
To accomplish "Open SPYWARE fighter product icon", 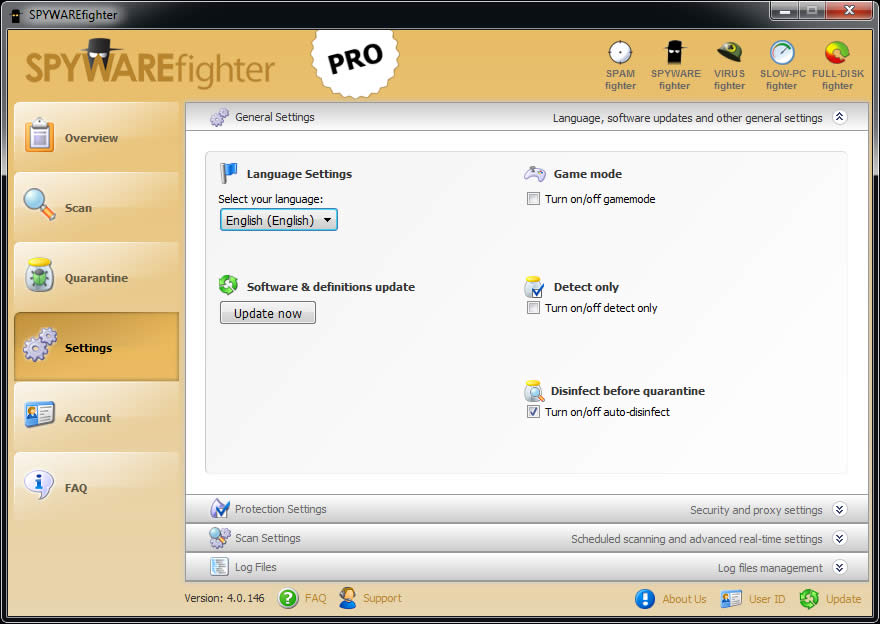I will click(675, 53).
